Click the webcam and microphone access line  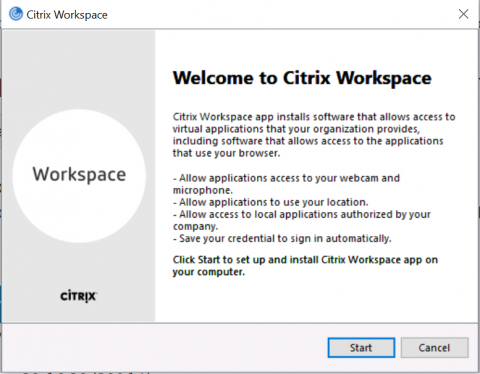click(x=286, y=184)
